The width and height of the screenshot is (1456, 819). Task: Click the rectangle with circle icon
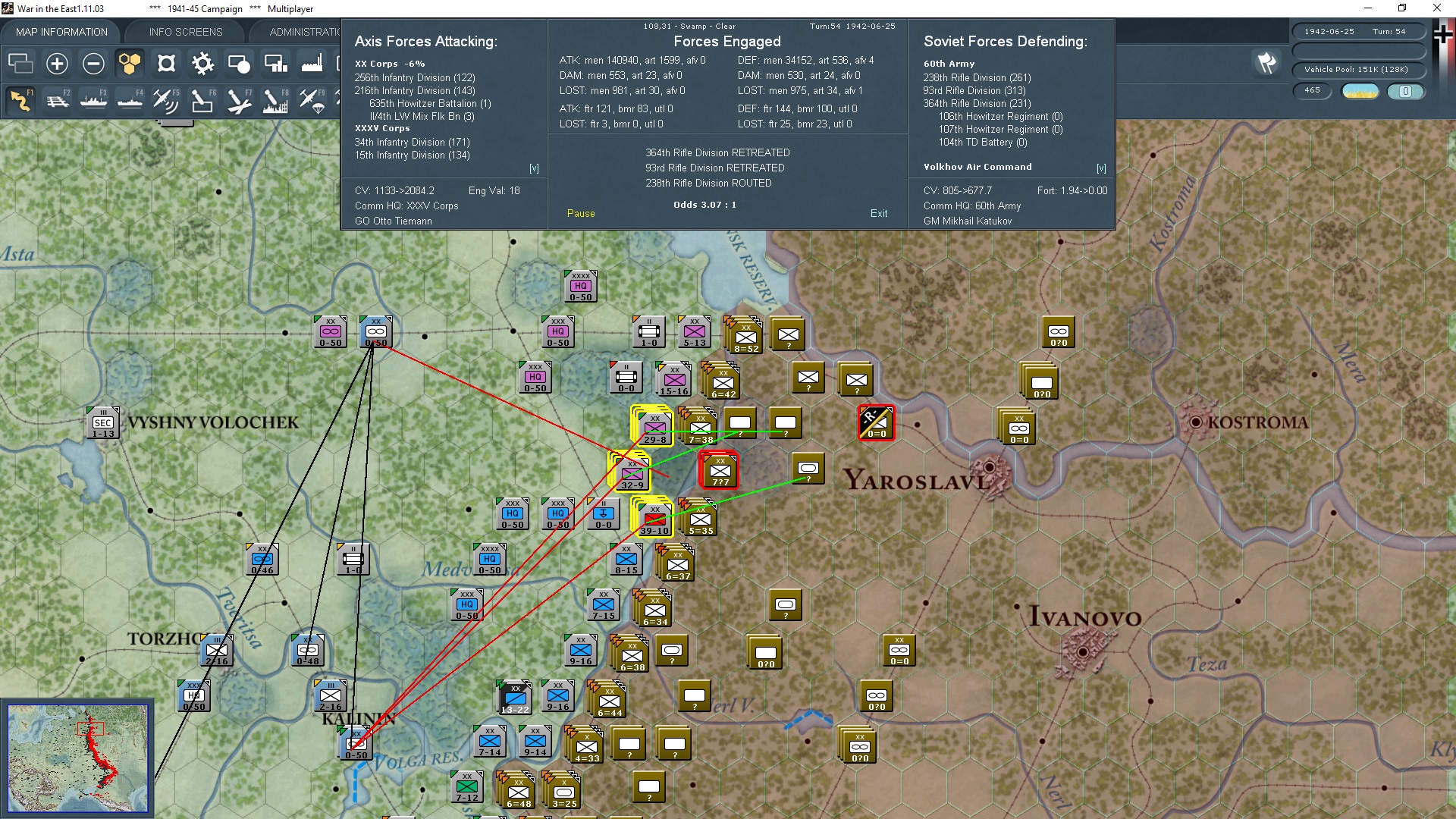(x=239, y=64)
